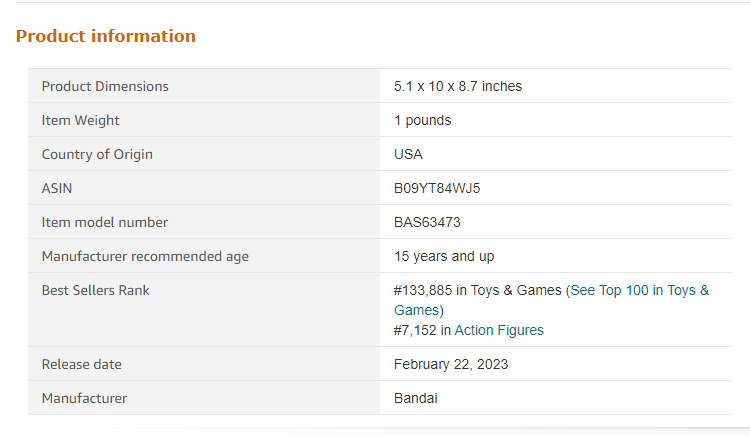Click the Bandai manufacturer value
This screenshot has height=435, width=750.
tap(415, 398)
